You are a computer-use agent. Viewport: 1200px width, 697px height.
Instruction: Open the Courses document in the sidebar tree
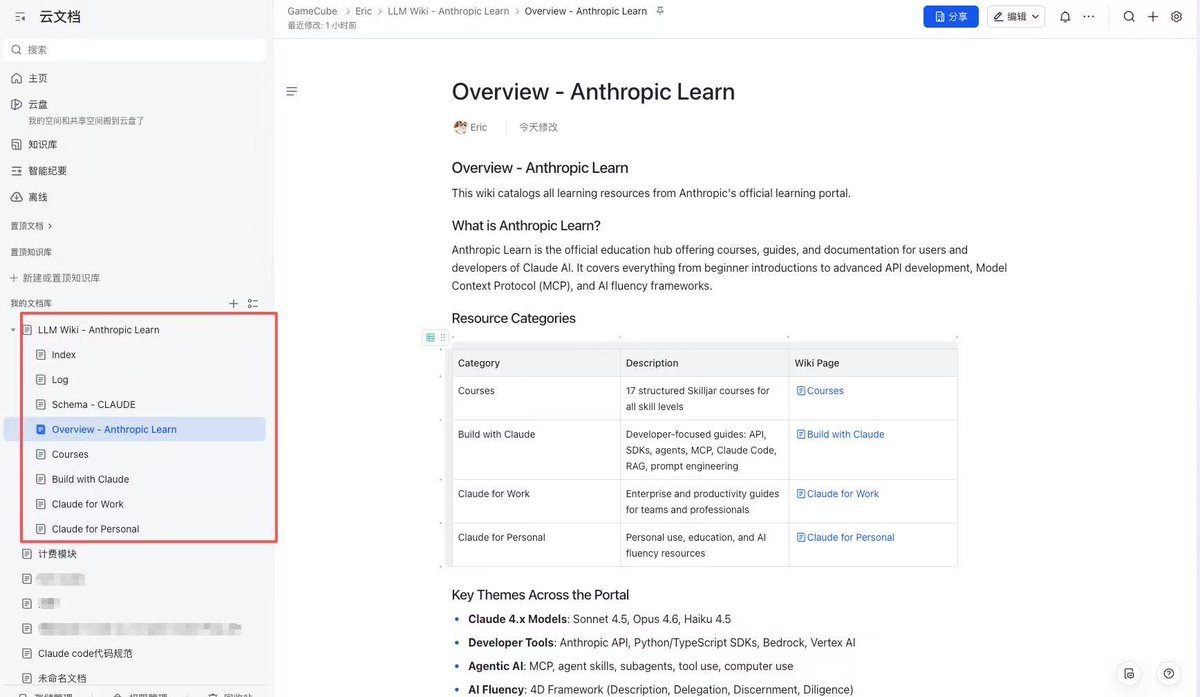(x=70, y=454)
